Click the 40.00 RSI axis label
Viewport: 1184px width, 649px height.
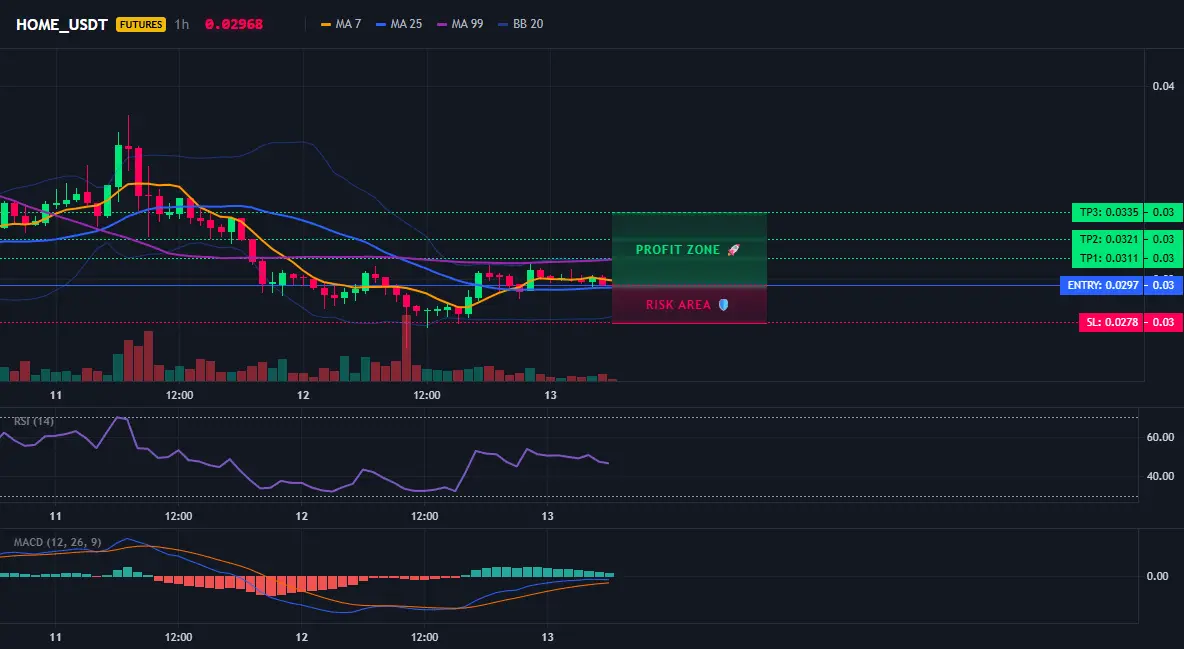[1161, 476]
